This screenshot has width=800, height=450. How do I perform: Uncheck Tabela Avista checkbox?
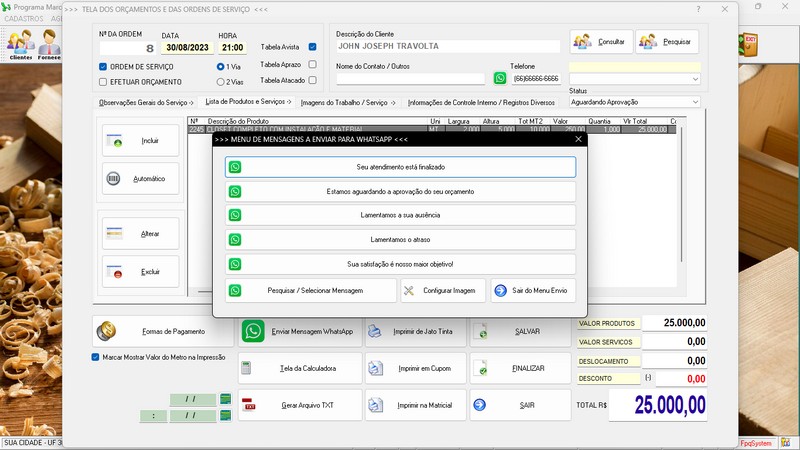[x=313, y=46]
